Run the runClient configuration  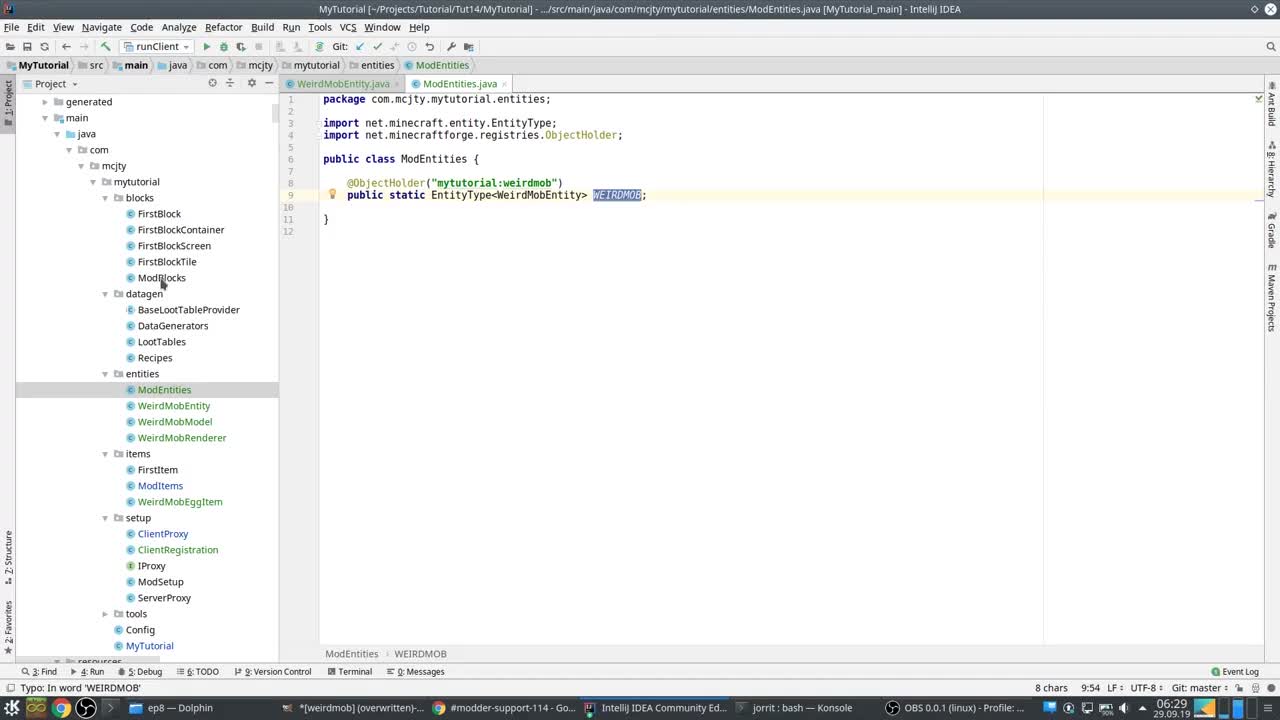[x=207, y=47]
